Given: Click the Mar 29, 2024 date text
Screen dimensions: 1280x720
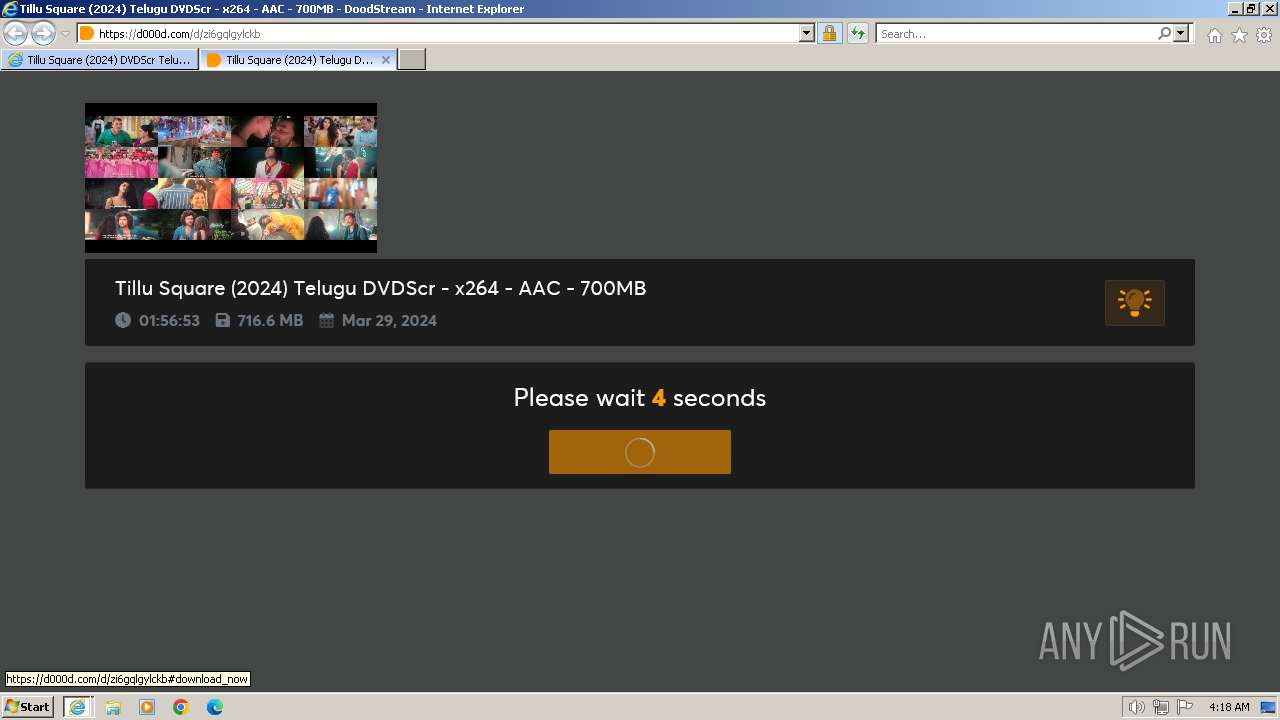Looking at the screenshot, I should [x=389, y=321].
